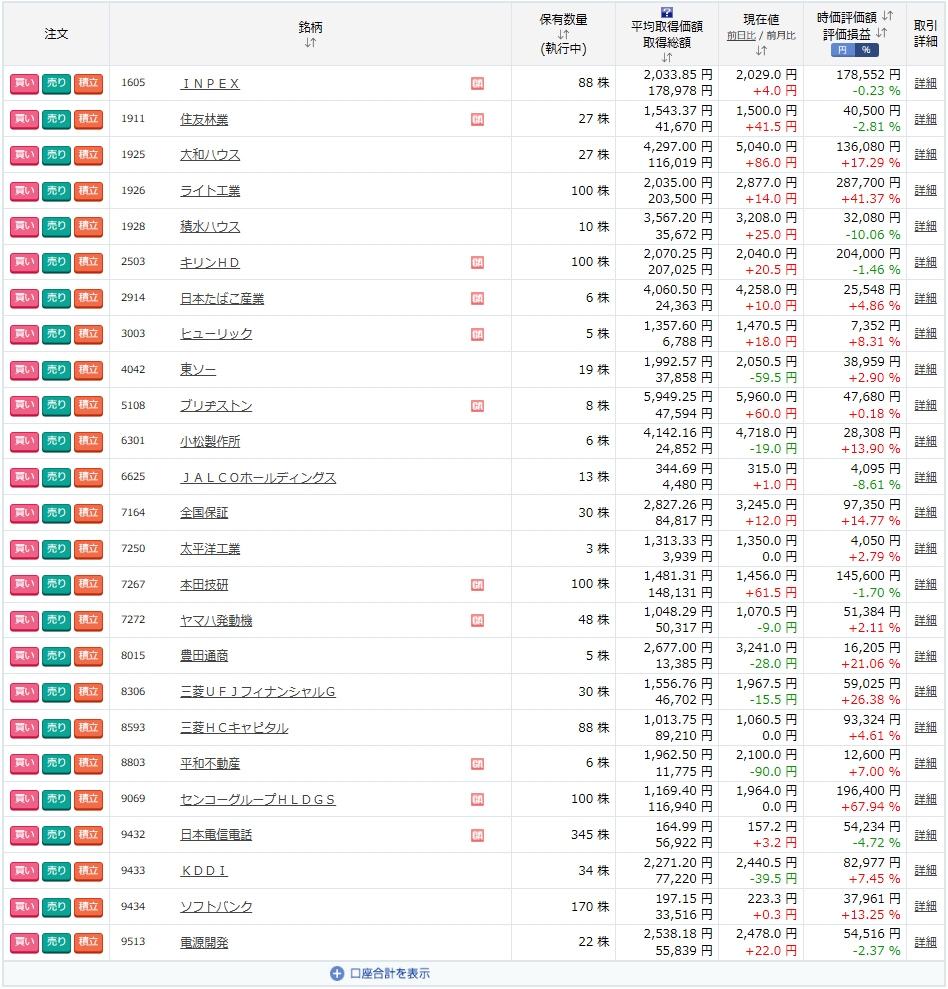The image size is (948, 989).
Task: Sort by 保有数量 arrows
Action: pyautogui.click(x=563, y=35)
